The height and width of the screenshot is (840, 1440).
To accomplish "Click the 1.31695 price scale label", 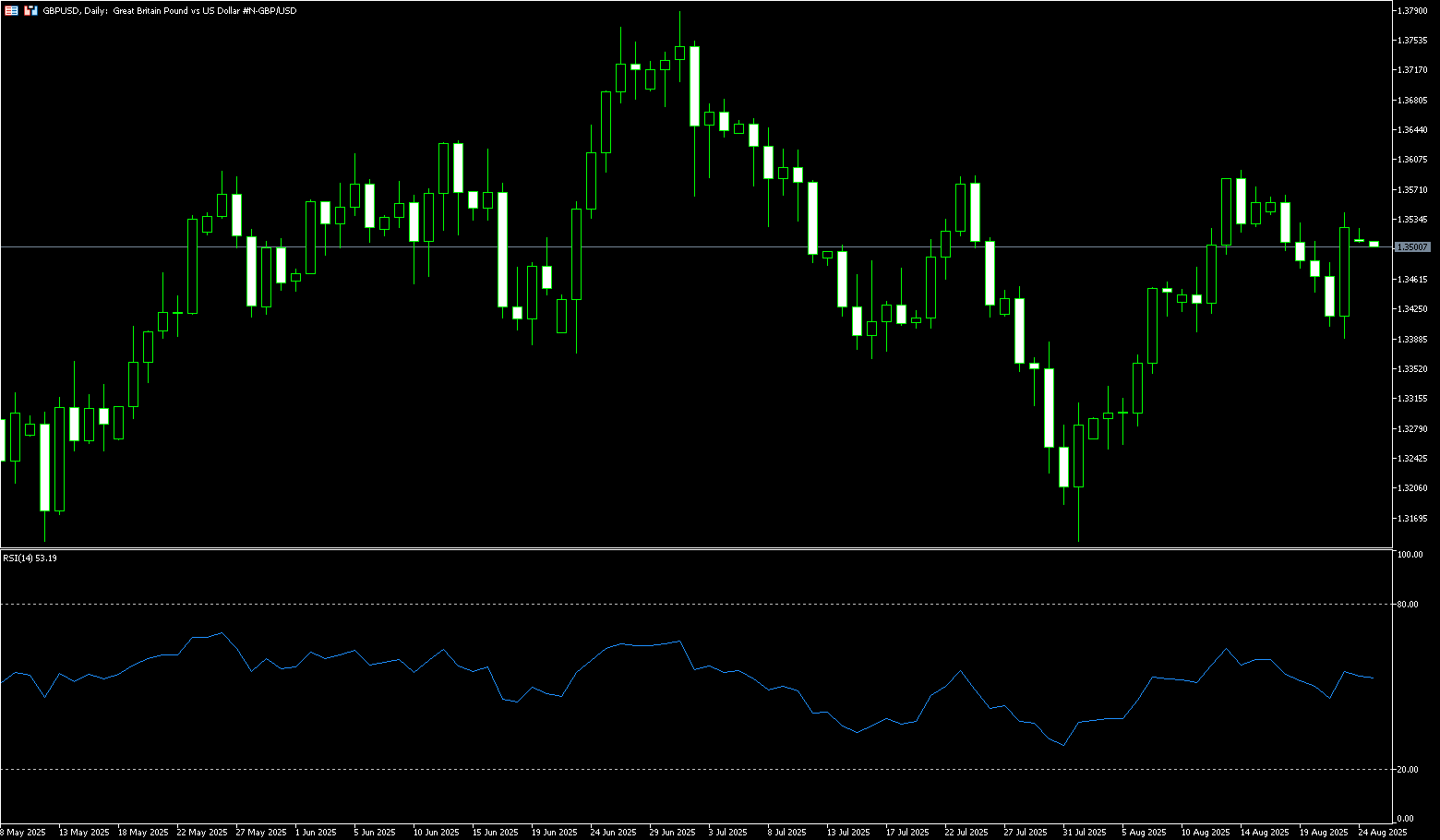I will coord(1413,519).
